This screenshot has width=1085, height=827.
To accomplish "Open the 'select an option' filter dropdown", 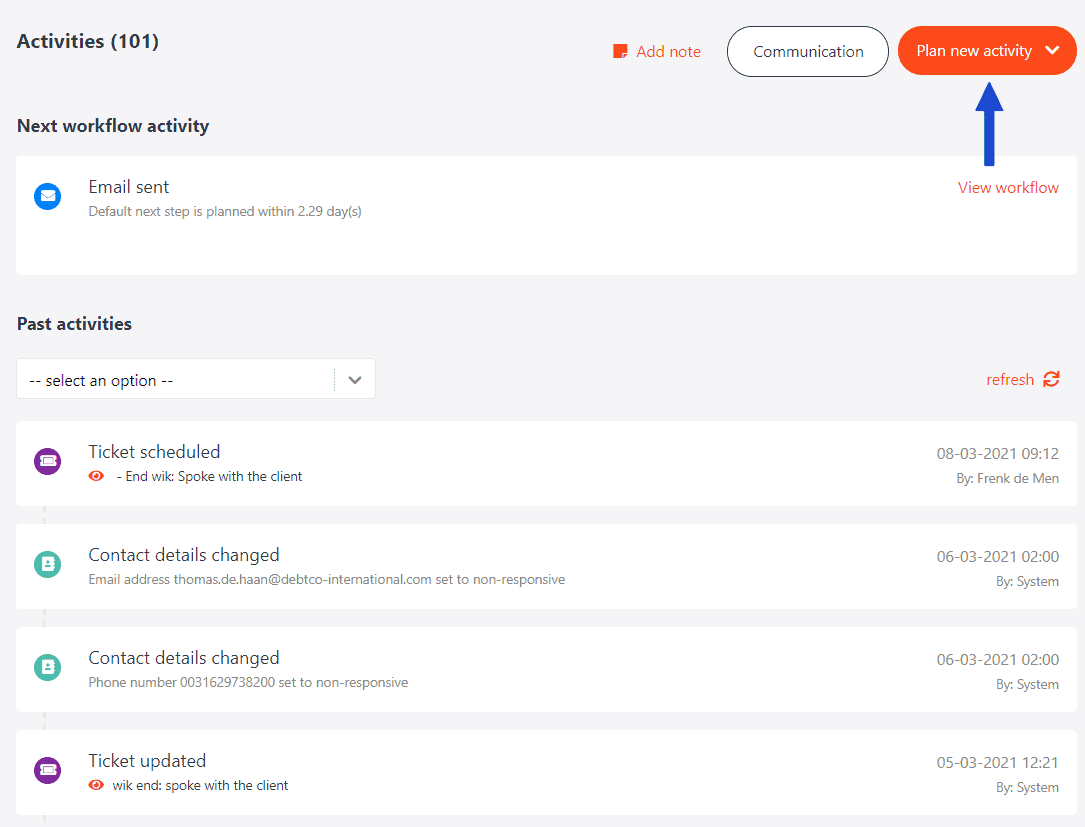I will [x=196, y=379].
